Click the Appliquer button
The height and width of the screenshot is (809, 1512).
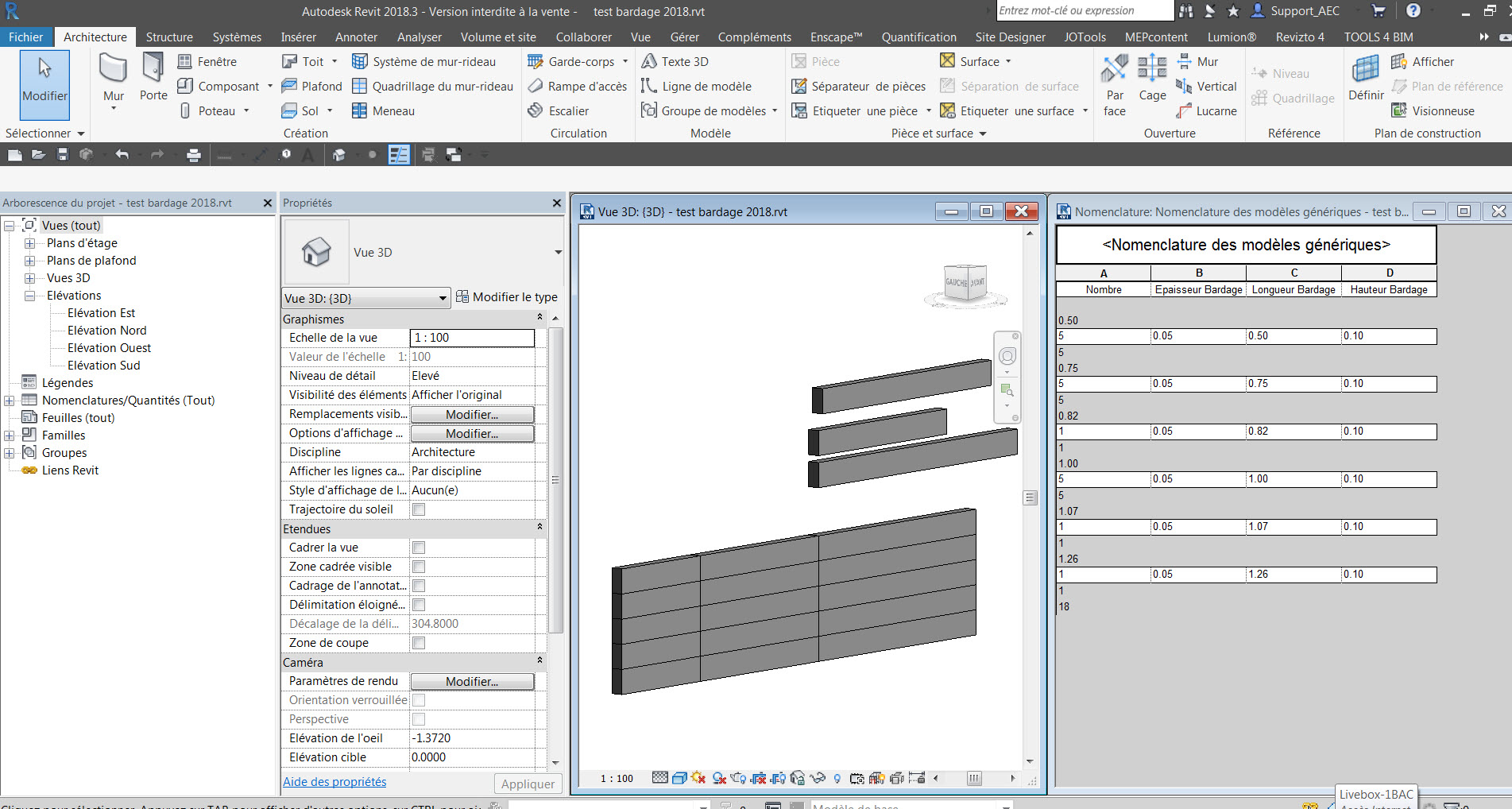[528, 784]
